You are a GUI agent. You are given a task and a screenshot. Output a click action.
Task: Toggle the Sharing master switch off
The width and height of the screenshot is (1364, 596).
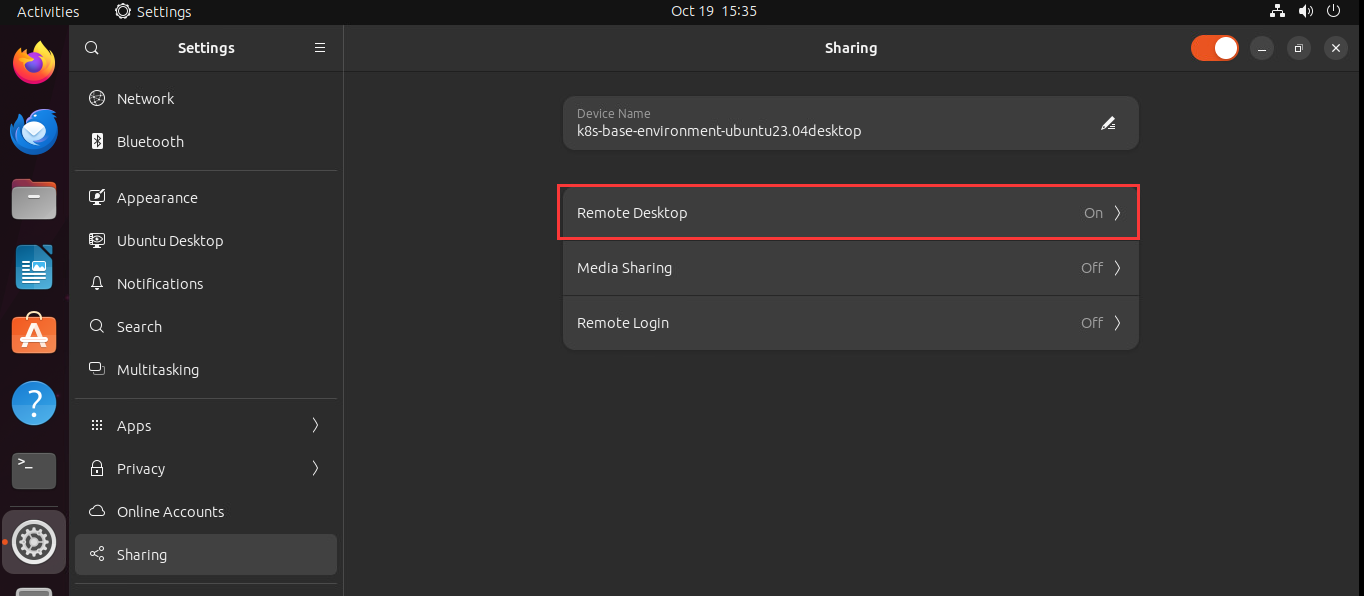coord(1214,48)
